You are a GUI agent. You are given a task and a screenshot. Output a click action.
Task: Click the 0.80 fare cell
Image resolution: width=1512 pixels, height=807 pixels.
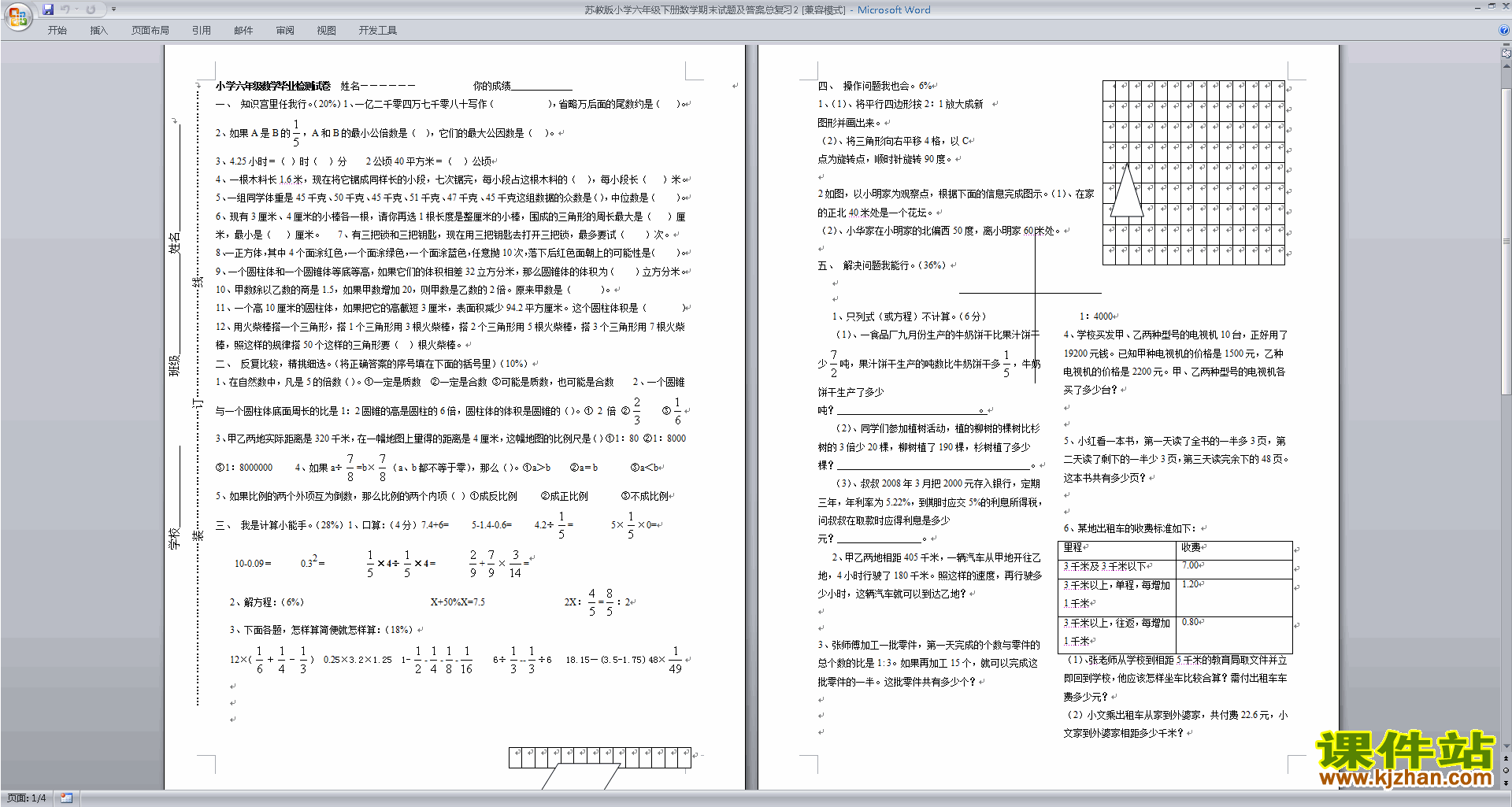[x=1234, y=635]
